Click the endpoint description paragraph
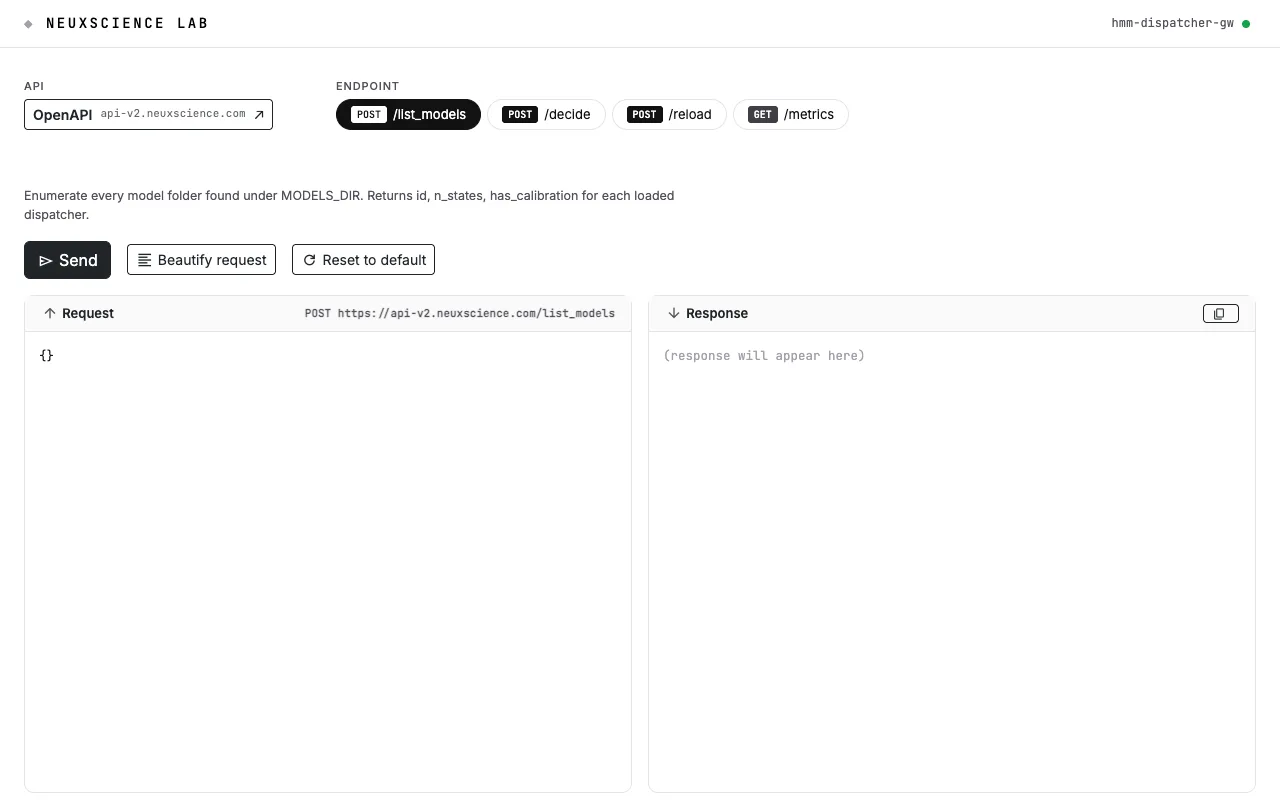 click(349, 205)
